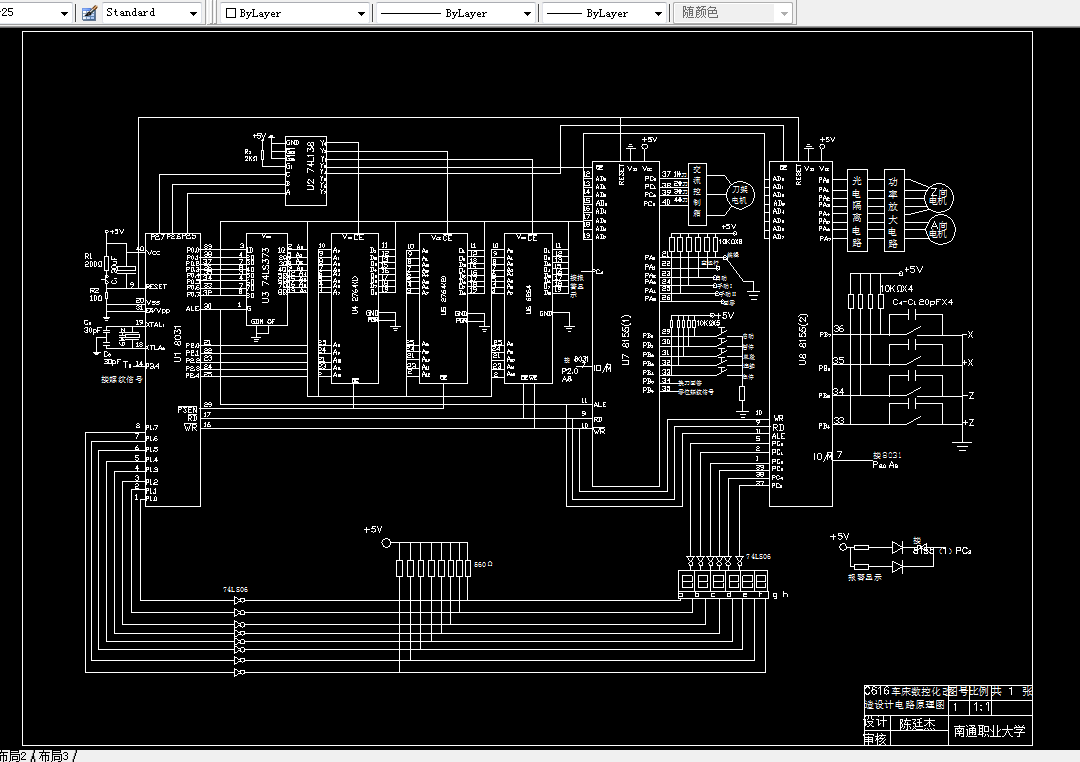Click the 交流控制箱 block
Screen dimensions: 1080x762
click(x=697, y=194)
